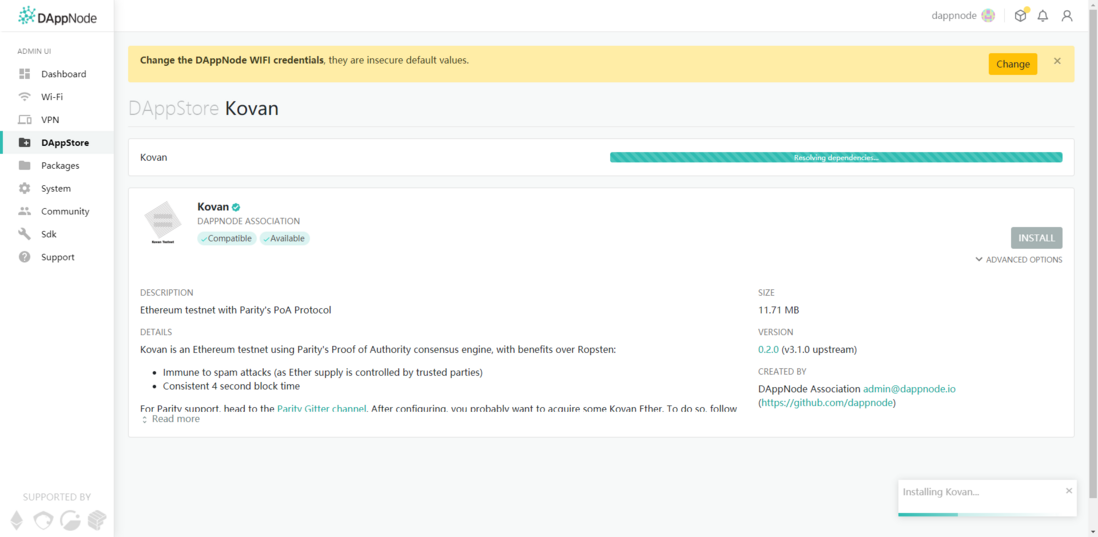Open Community page label
This screenshot has height=537, width=1098.
point(65,211)
